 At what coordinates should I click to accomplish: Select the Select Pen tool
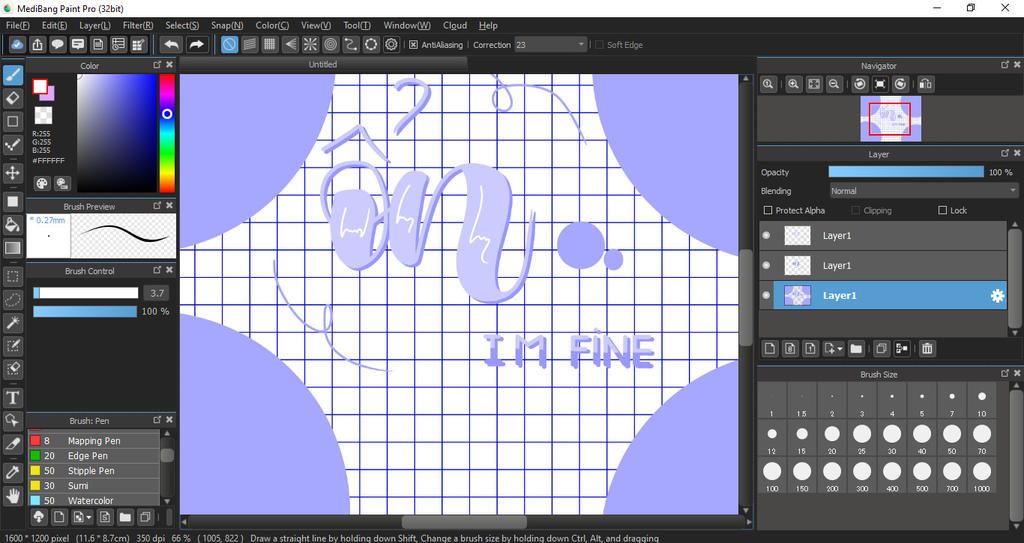(x=12, y=346)
